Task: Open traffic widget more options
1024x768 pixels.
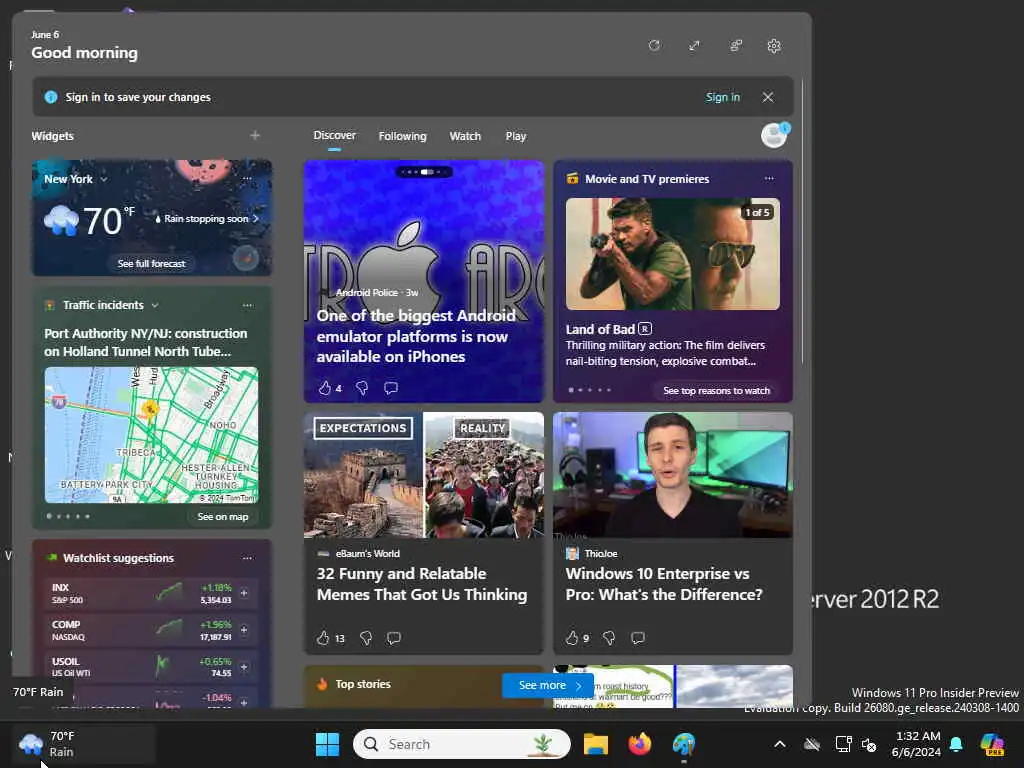Action: coord(247,305)
